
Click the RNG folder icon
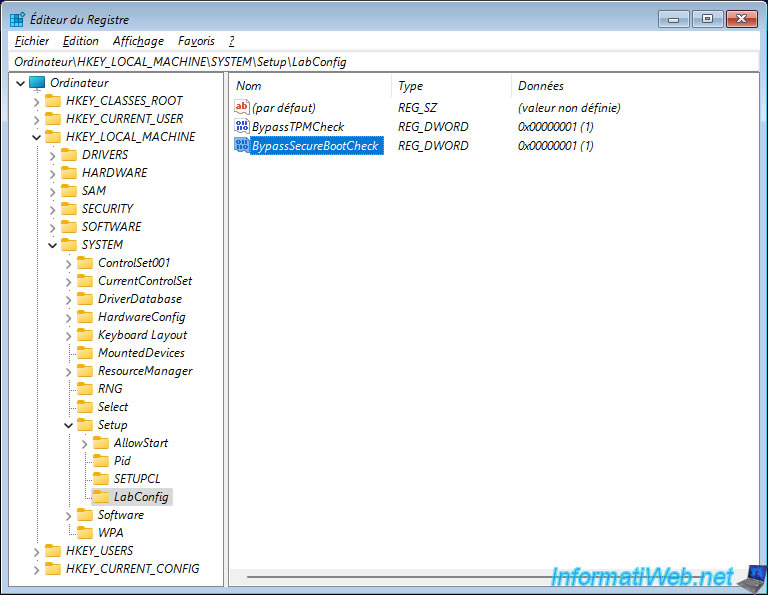85,389
